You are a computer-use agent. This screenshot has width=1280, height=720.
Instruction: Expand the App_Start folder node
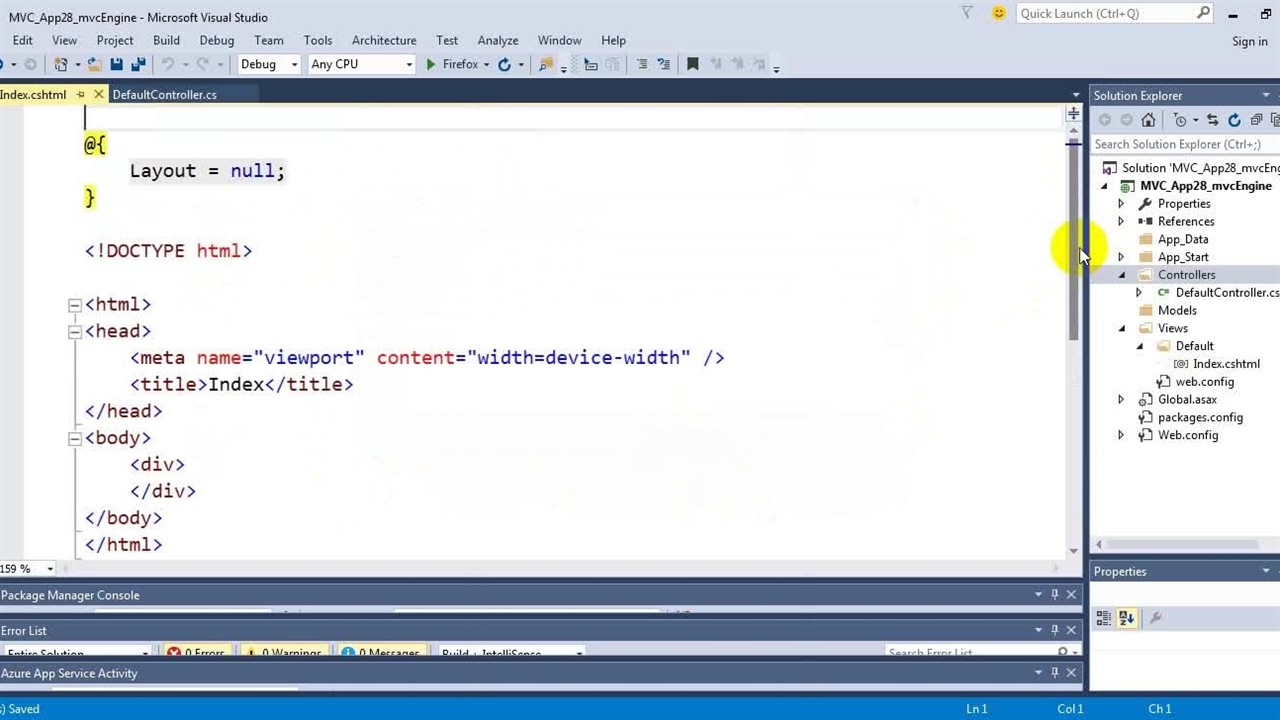click(1121, 257)
